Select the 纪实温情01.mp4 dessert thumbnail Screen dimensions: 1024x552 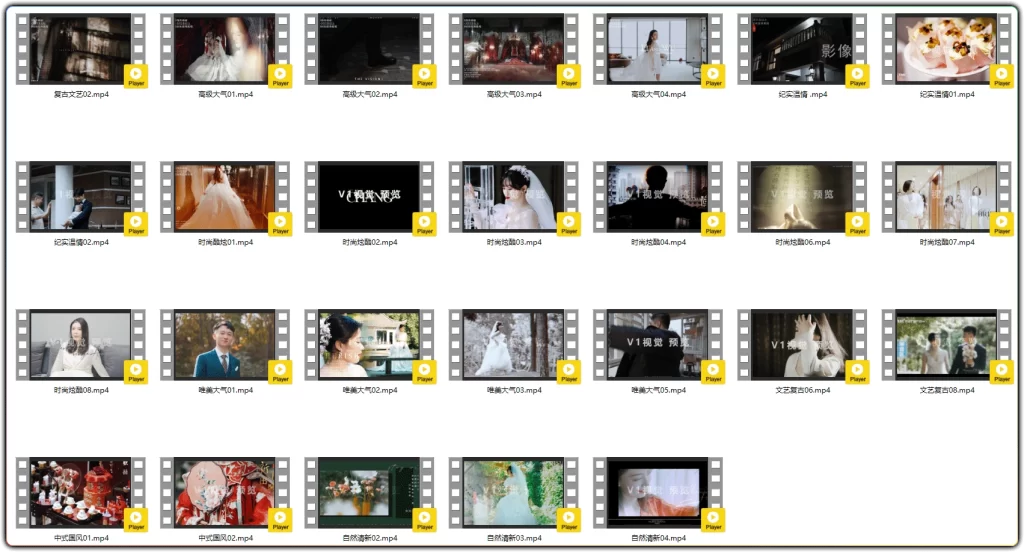click(946, 49)
